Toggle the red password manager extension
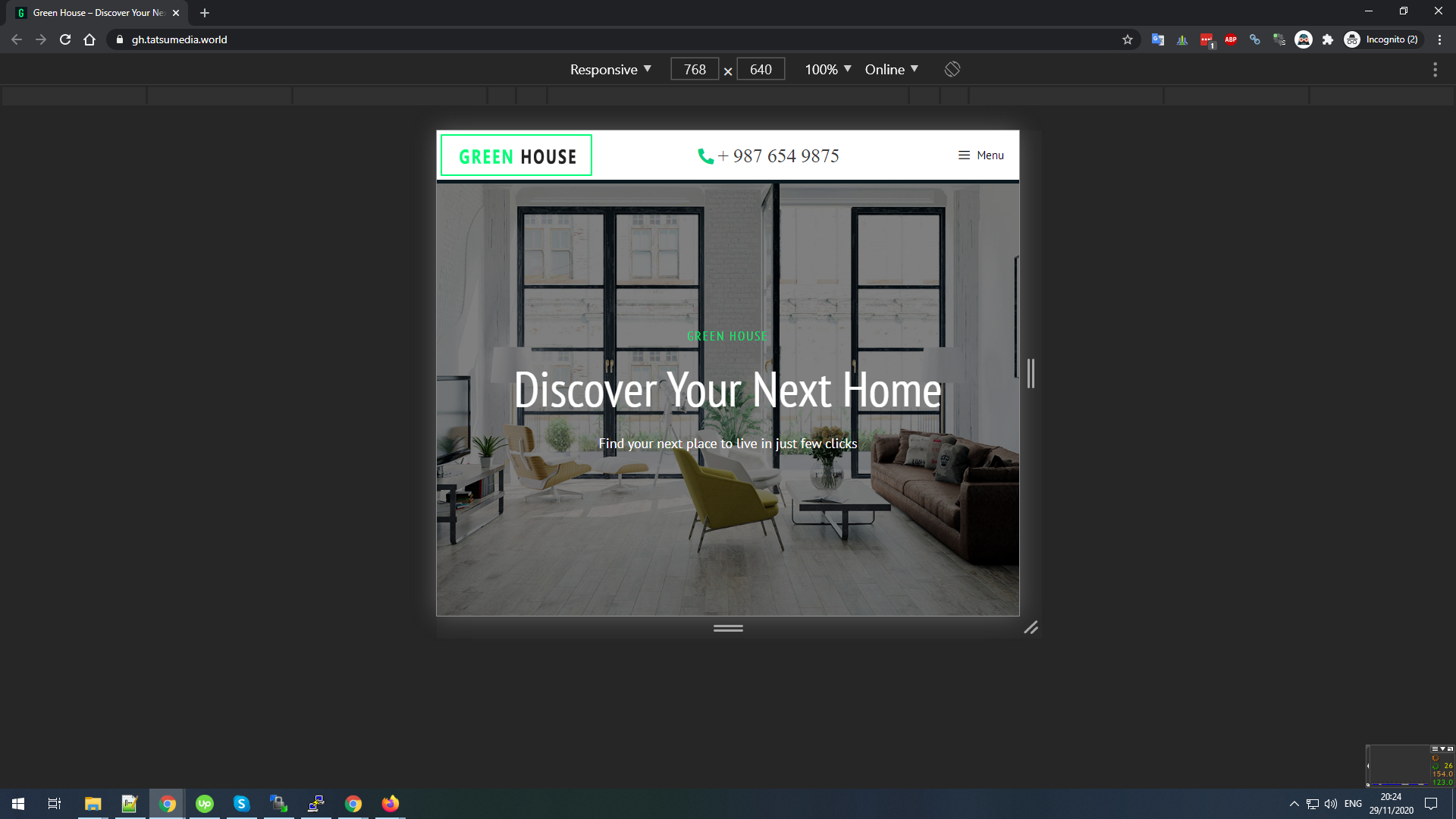 pyautogui.click(x=1206, y=39)
